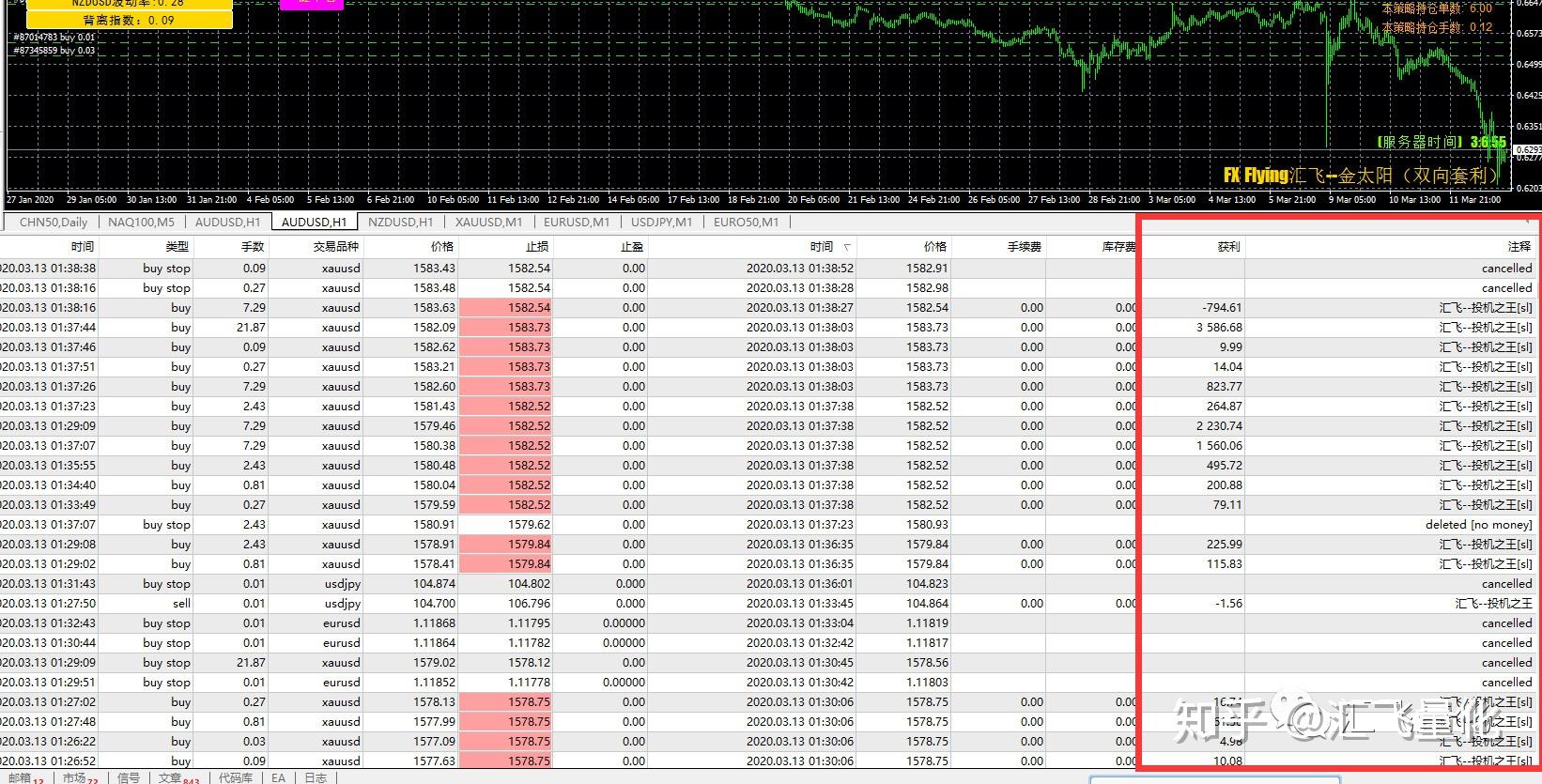Screen dimensions: 1542x784
Task: Switch to the CHN50,Daily chart tab
Action: click(53, 223)
